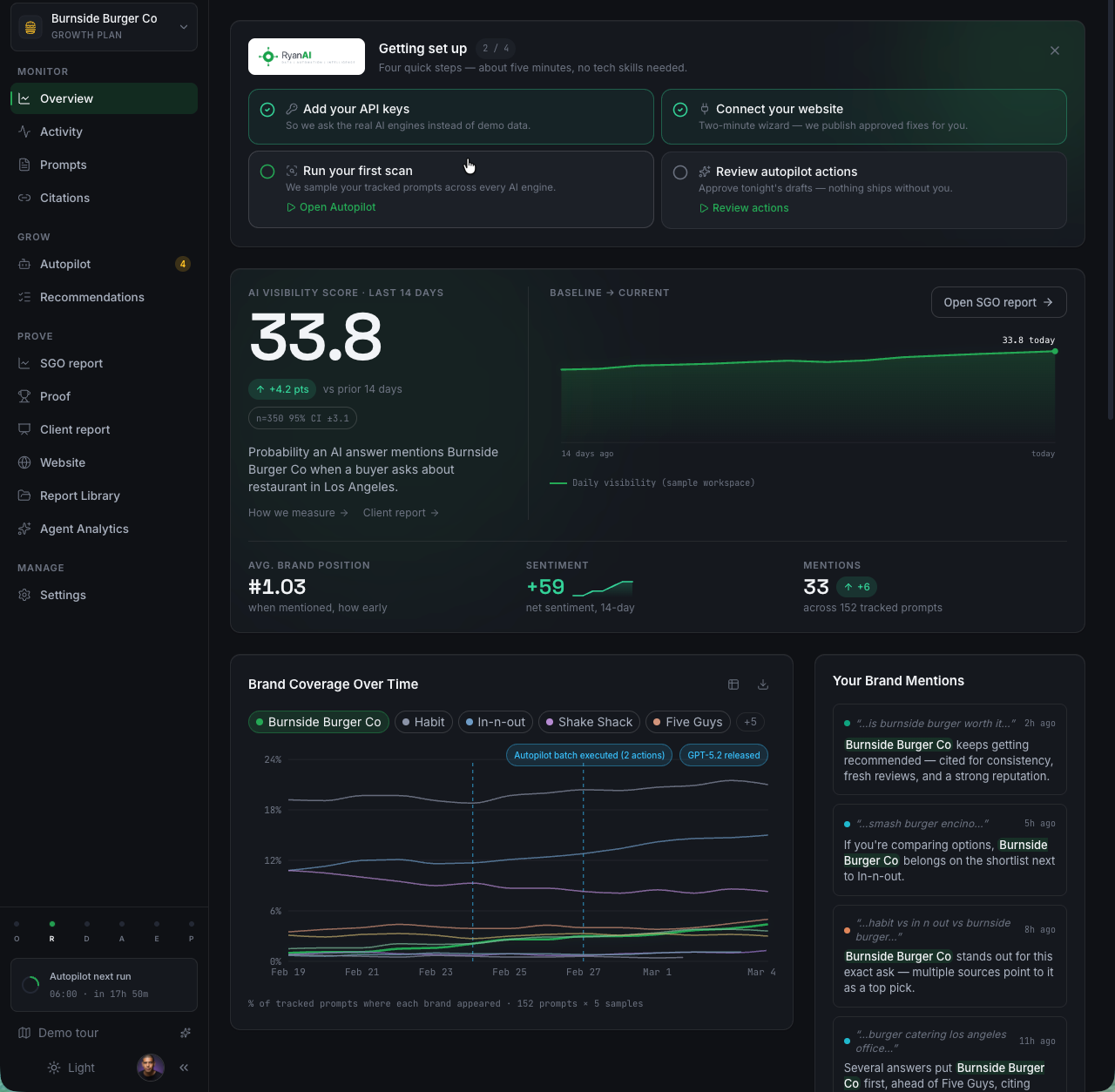Screen dimensions: 1115x1092
Task: Click the Autopilot icon in the sidebar
Action: pos(24,264)
